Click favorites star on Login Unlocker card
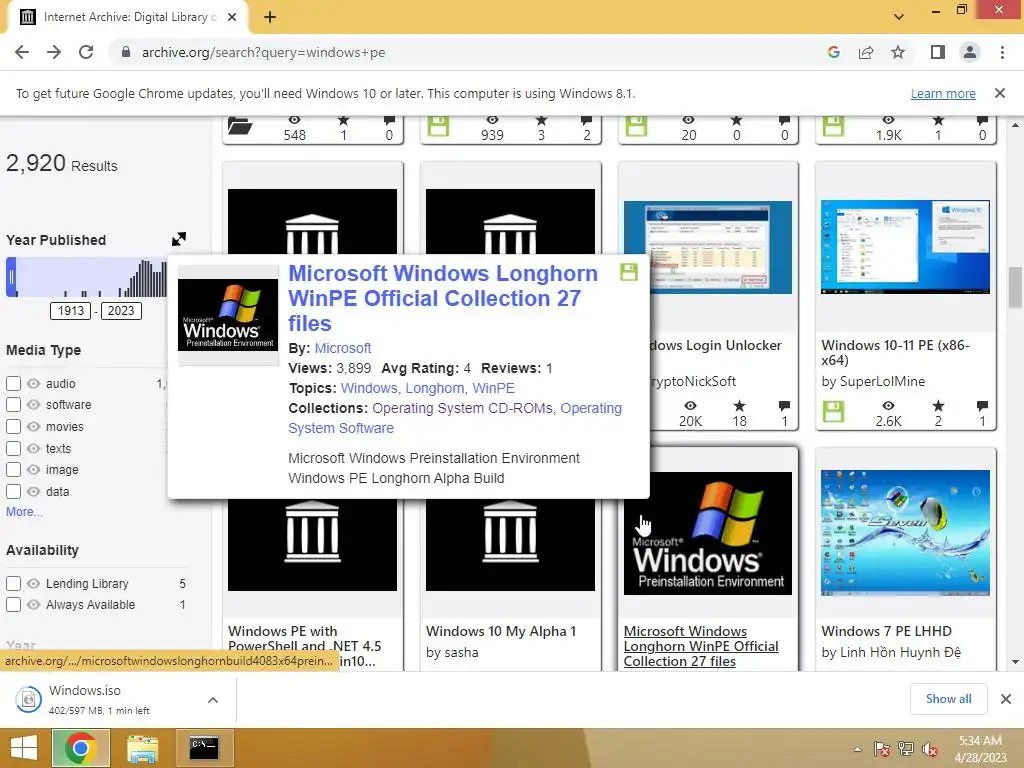 coord(739,406)
